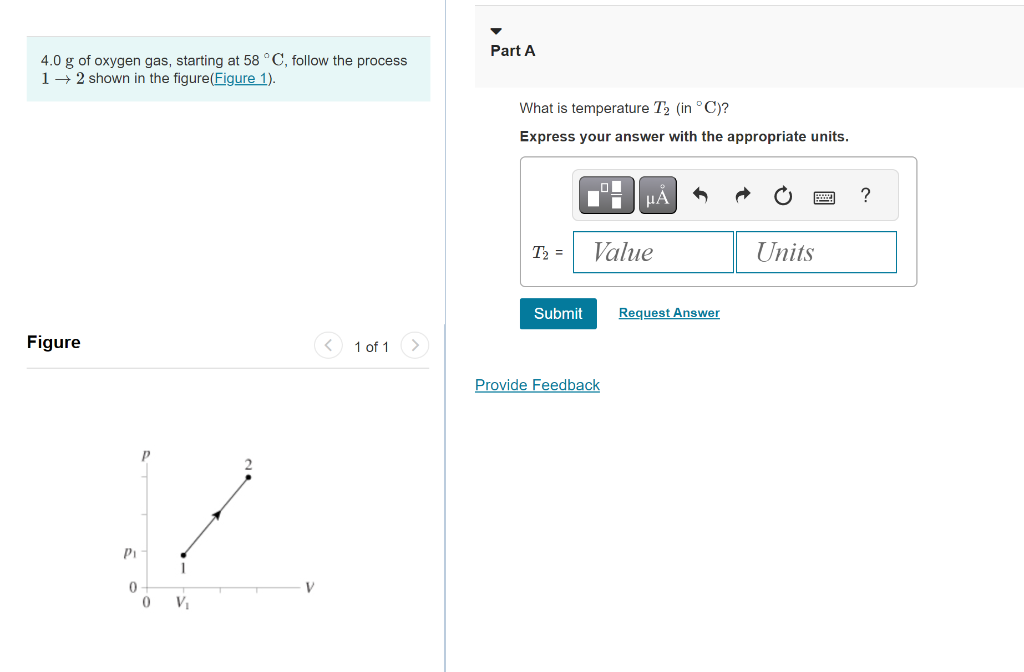Redo the answer edit
Screen dimensions: 1024x672
pyautogui.click(x=741, y=195)
